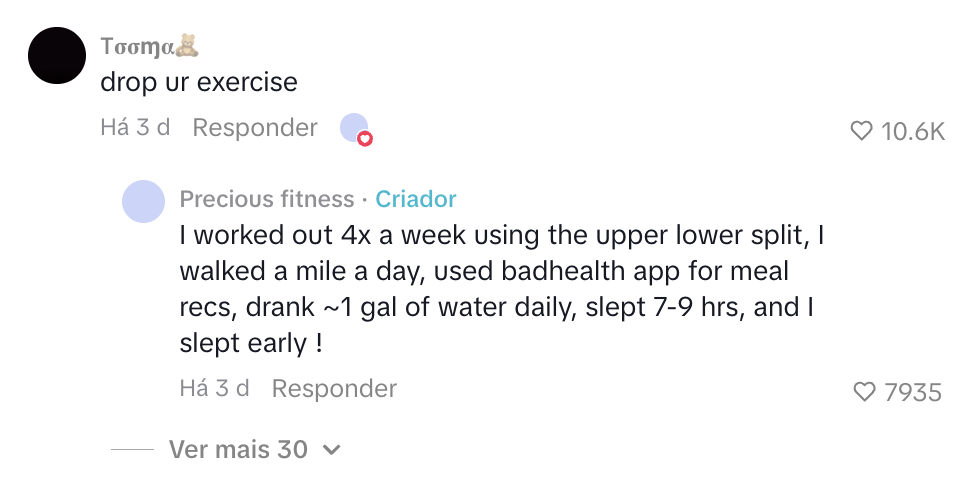Click the "Criador" label
This screenshot has width=956, height=494.
point(416,199)
